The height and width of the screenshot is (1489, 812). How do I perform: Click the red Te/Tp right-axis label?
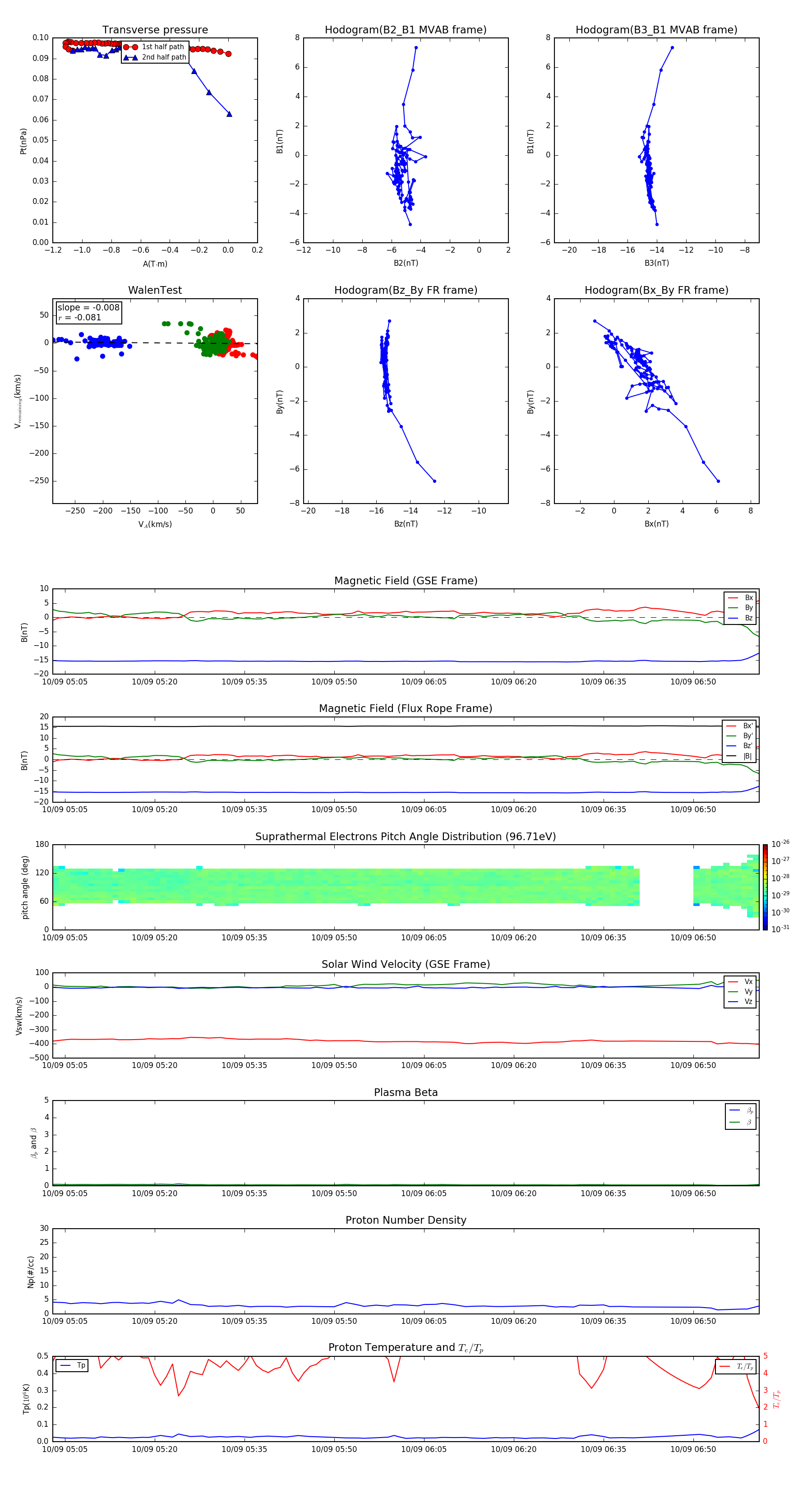pyautogui.click(x=776, y=1399)
